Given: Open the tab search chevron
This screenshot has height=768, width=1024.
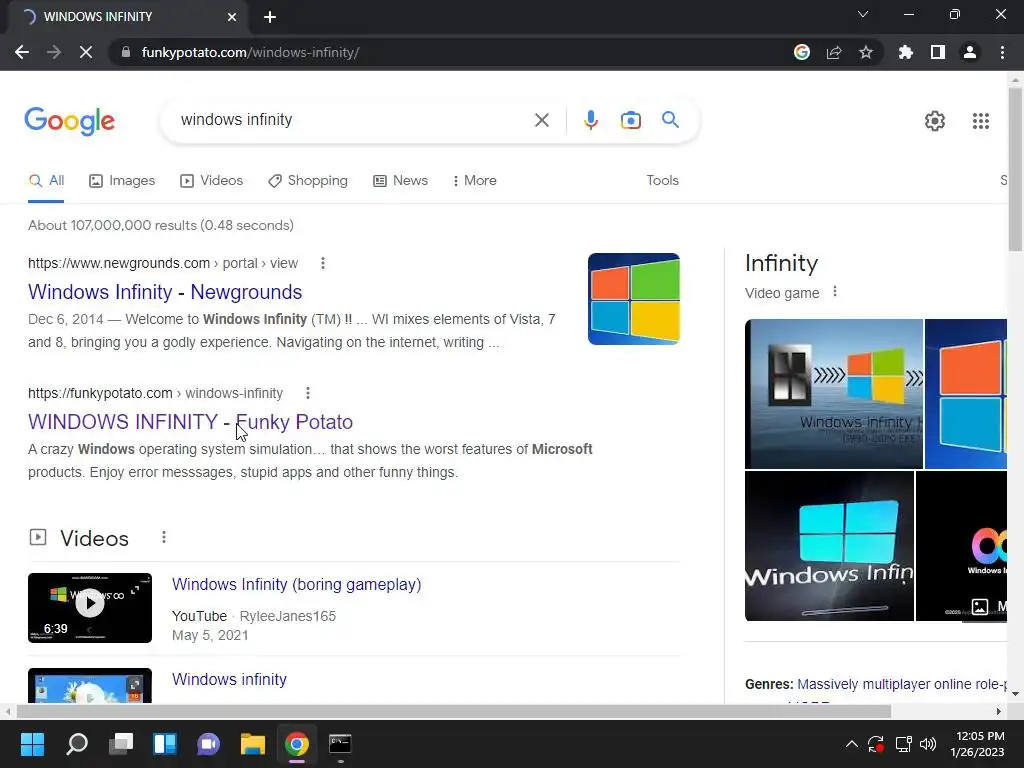Looking at the screenshot, I should [863, 14].
